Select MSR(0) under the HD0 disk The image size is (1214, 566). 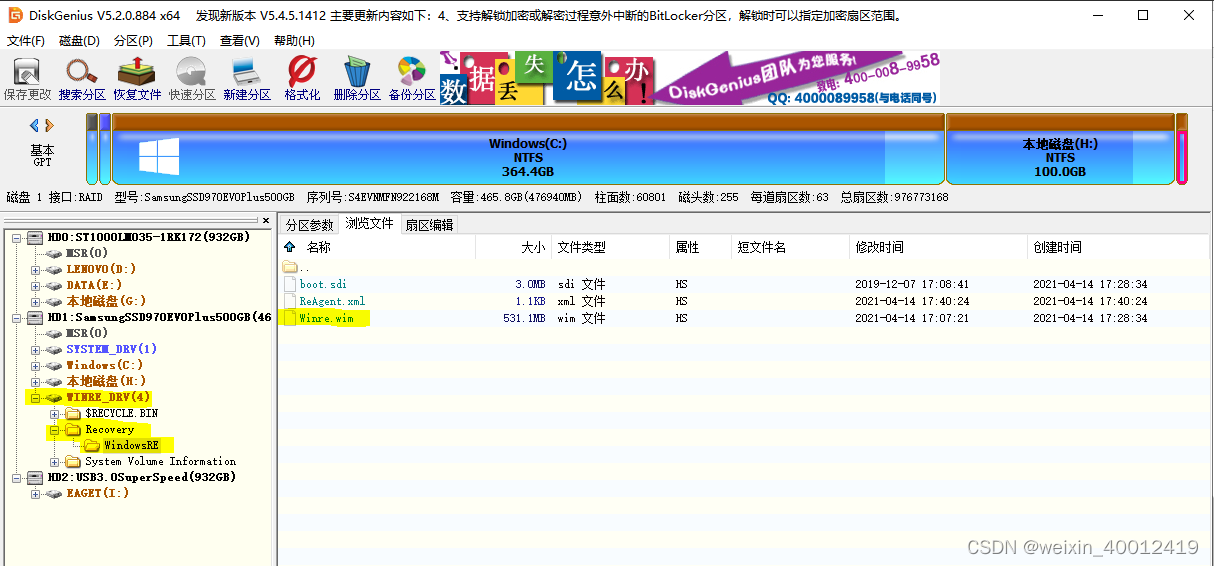[x=87, y=253]
